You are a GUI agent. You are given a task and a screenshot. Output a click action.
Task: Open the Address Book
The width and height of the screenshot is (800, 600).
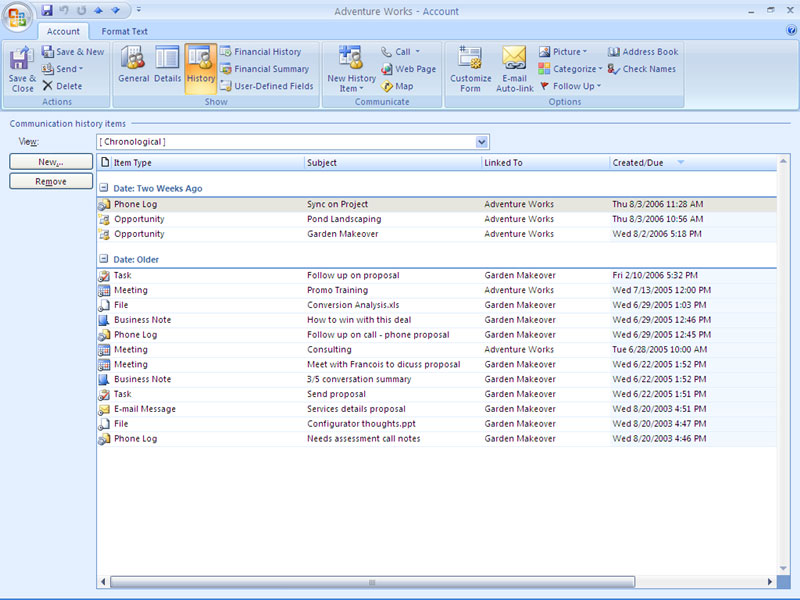(x=643, y=52)
